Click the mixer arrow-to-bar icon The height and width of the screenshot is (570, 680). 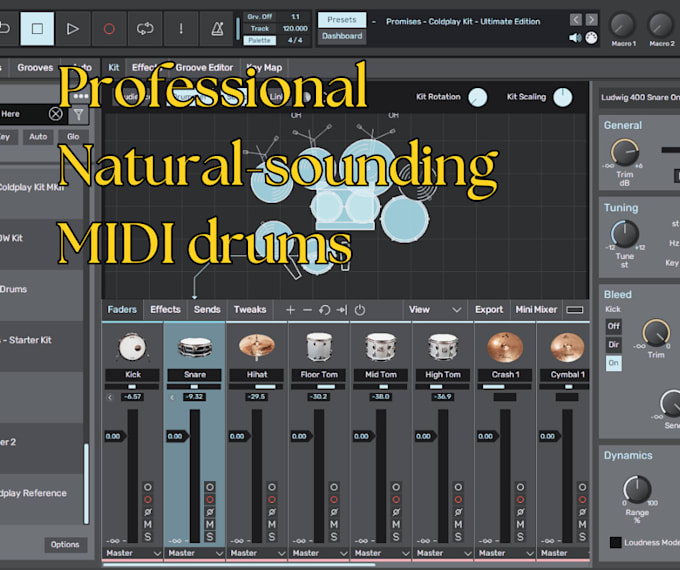(342, 310)
